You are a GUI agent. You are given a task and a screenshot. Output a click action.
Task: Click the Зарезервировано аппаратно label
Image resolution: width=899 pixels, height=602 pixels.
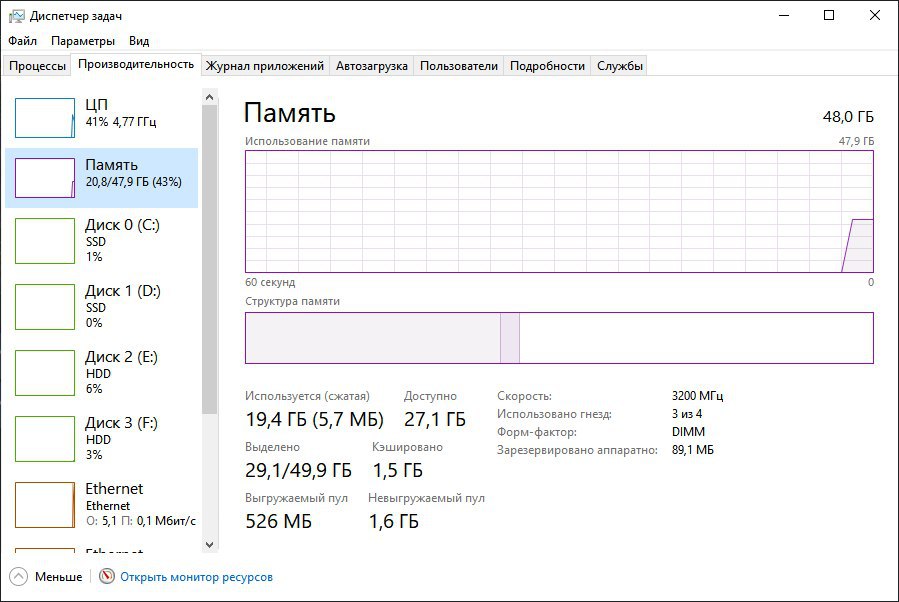point(577,450)
